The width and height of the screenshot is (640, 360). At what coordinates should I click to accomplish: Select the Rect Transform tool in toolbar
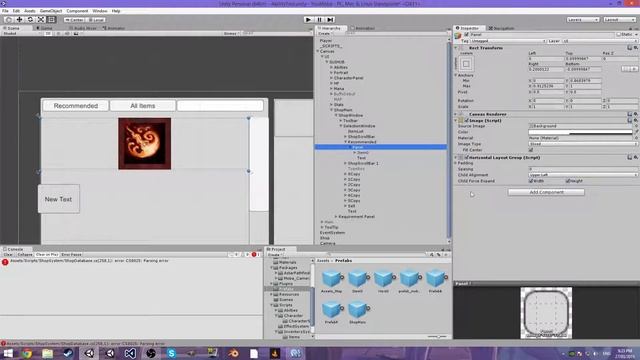[x=52, y=20]
